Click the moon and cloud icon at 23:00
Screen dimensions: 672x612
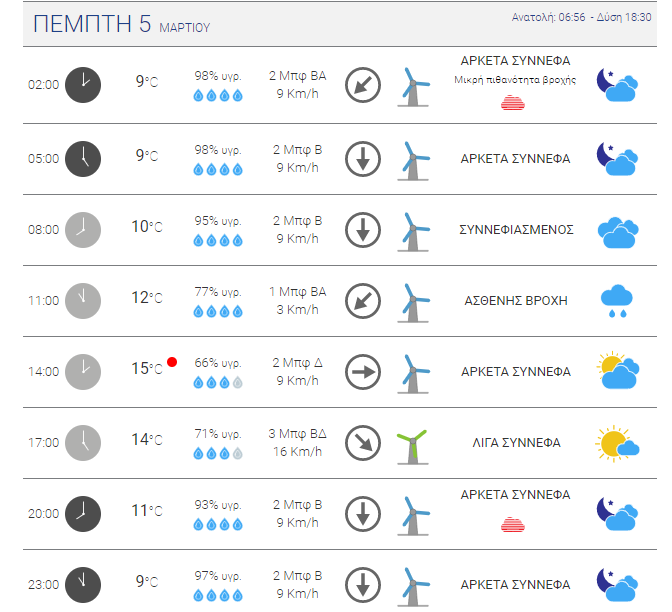pyautogui.click(x=618, y=584)
